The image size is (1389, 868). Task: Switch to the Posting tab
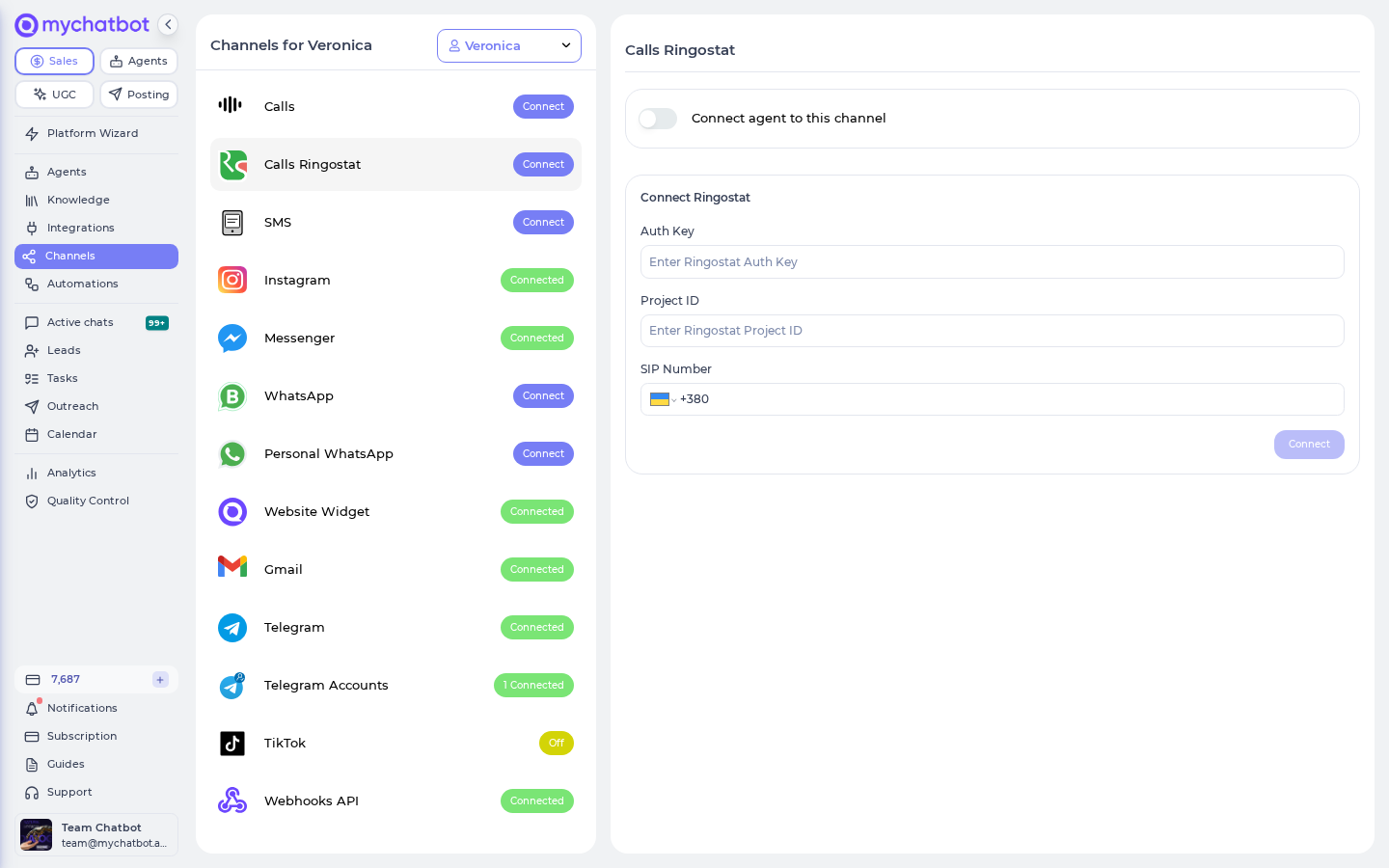pyautogui.click(x=139, y=95)
